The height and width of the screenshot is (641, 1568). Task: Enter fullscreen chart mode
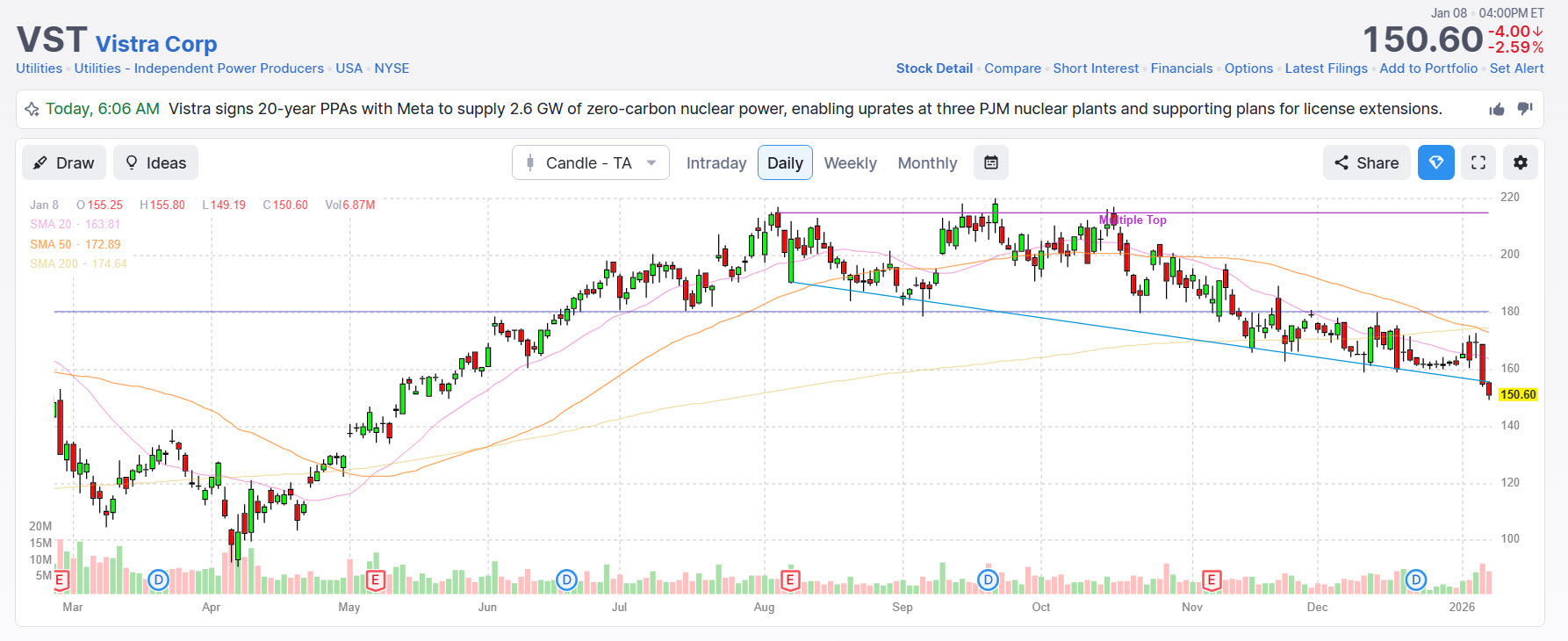coord(1478,162)
